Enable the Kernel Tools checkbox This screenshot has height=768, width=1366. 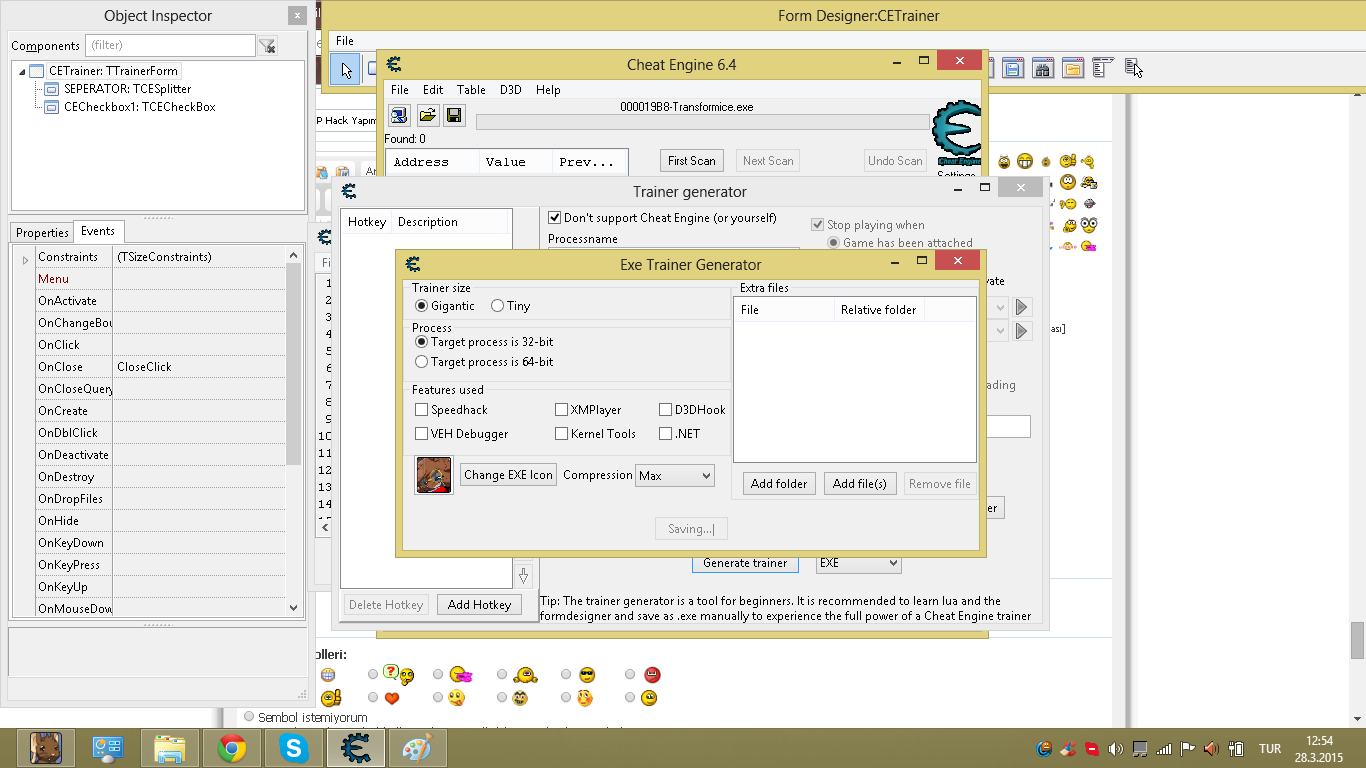pos(562,434)
